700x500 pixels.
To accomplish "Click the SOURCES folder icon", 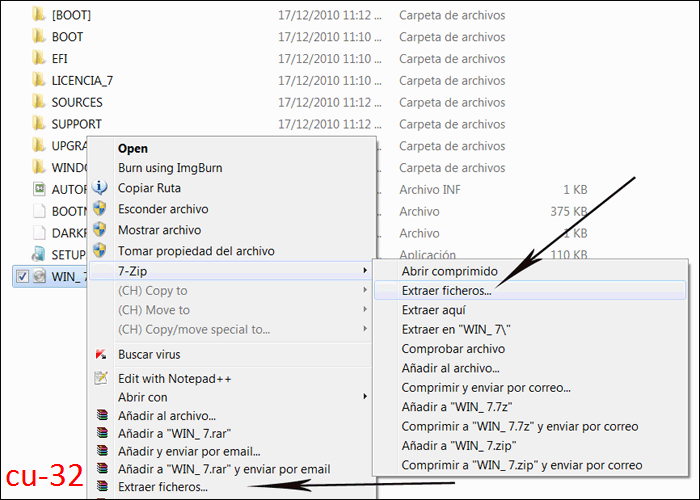I will pyautogui.click(x=39, y=102).
